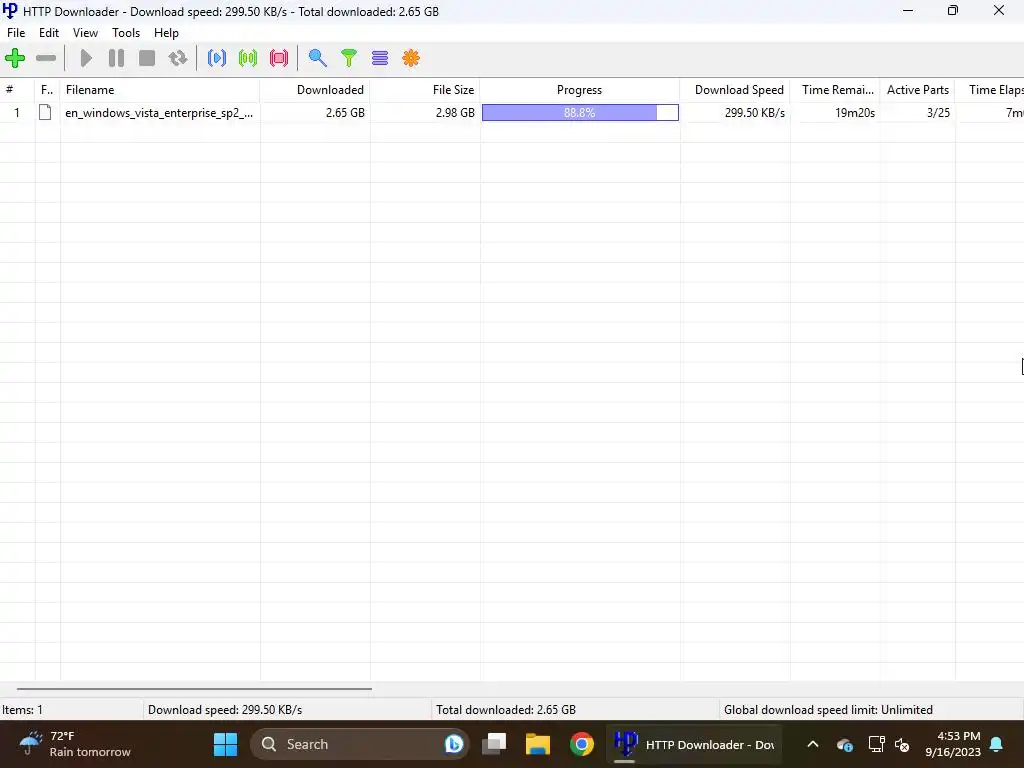Click the 88.8% progress bar

580,112
